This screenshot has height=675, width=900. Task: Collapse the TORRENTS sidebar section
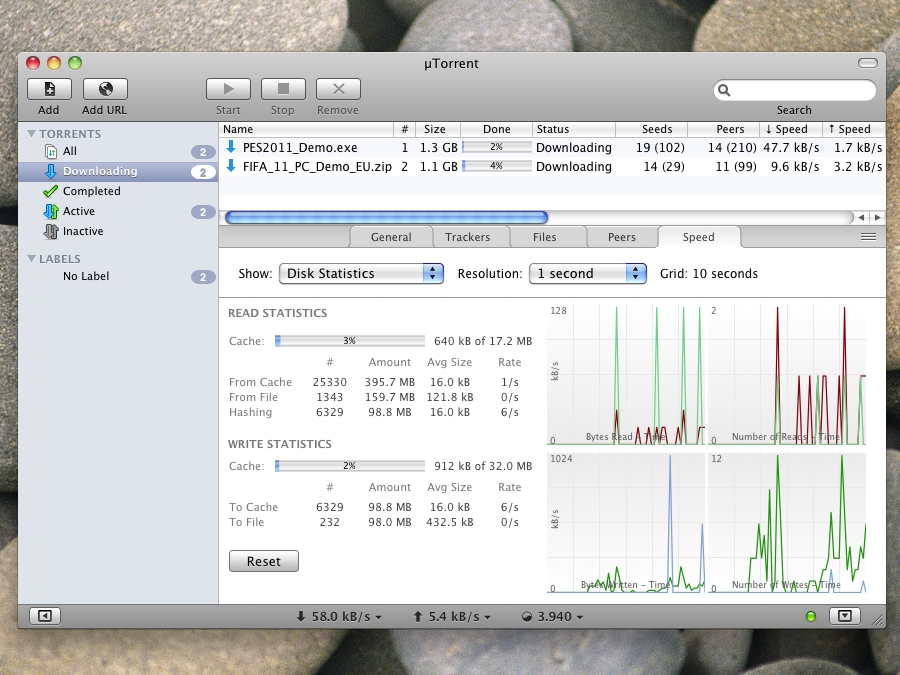[x=32, y=134]
